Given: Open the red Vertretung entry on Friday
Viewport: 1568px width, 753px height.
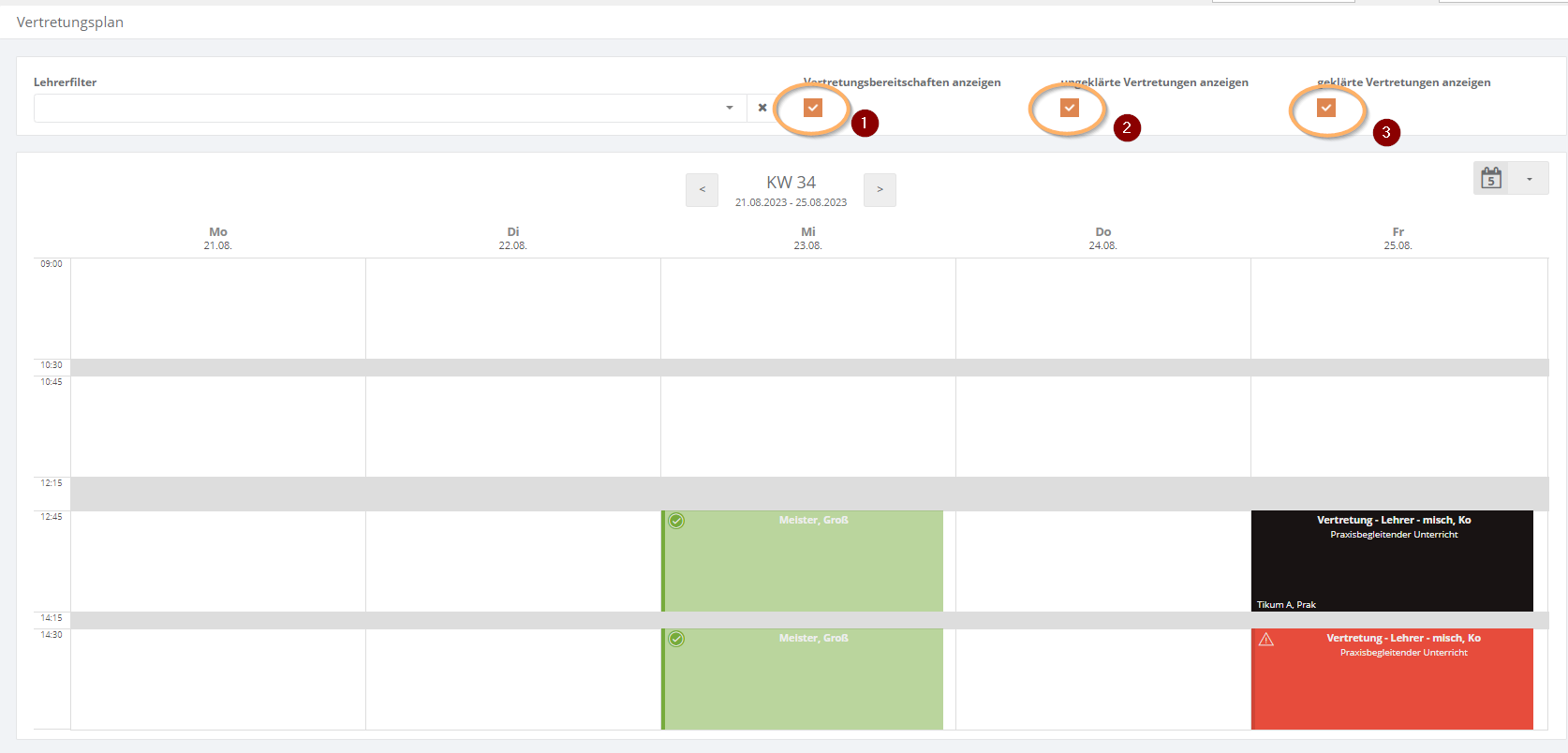Looking at the screenshot, I should (x=1392, y=679).
